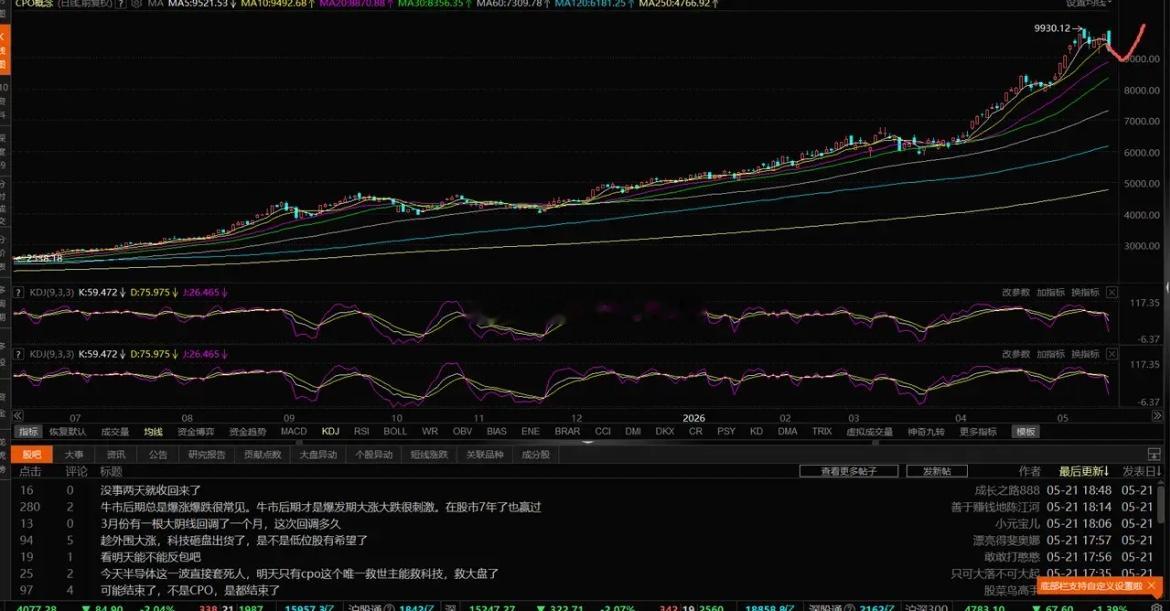Switch to the 资讯 tab
The height and width of the screenshot is (611, 1170).
tap(116, 454)
